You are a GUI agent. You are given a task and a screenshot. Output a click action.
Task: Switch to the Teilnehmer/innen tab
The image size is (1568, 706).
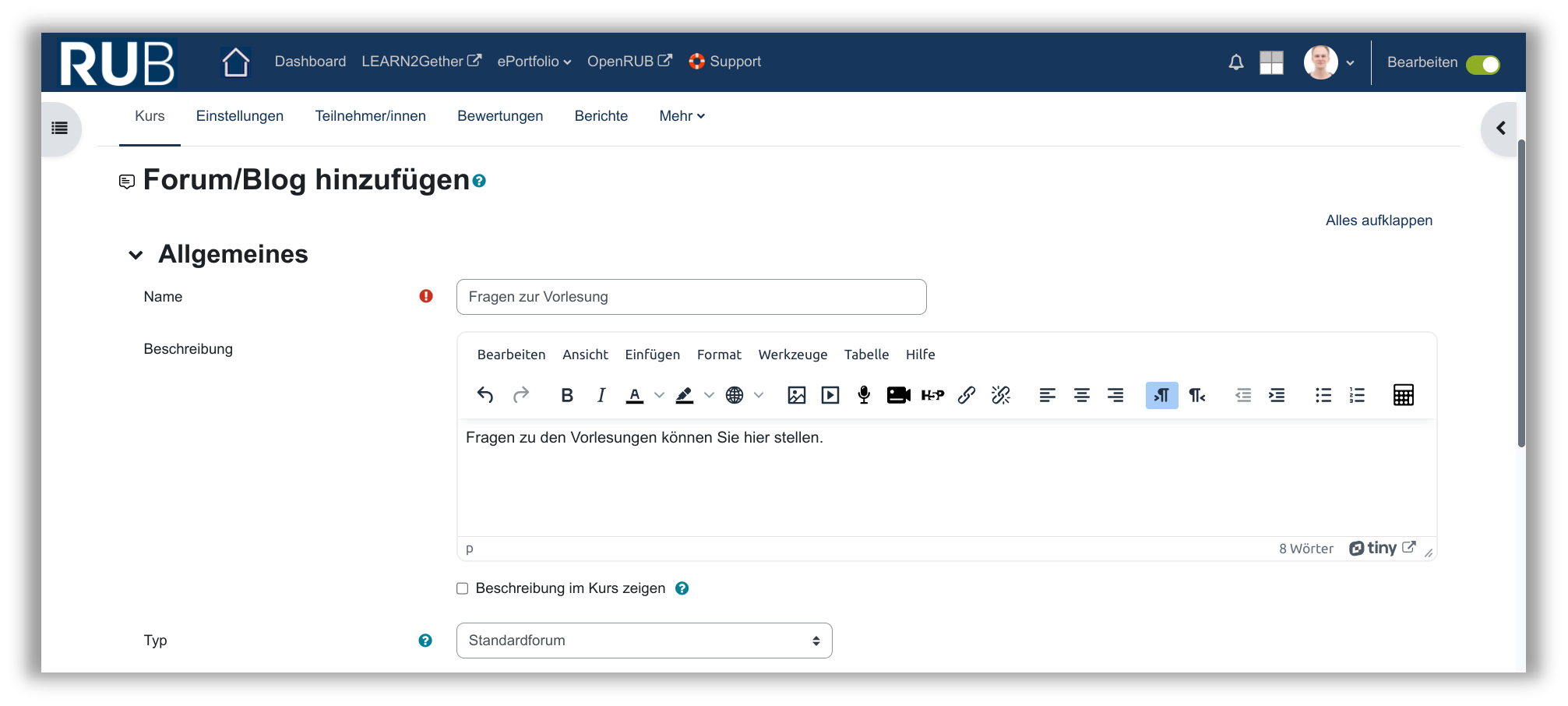(x=370, y=116)
